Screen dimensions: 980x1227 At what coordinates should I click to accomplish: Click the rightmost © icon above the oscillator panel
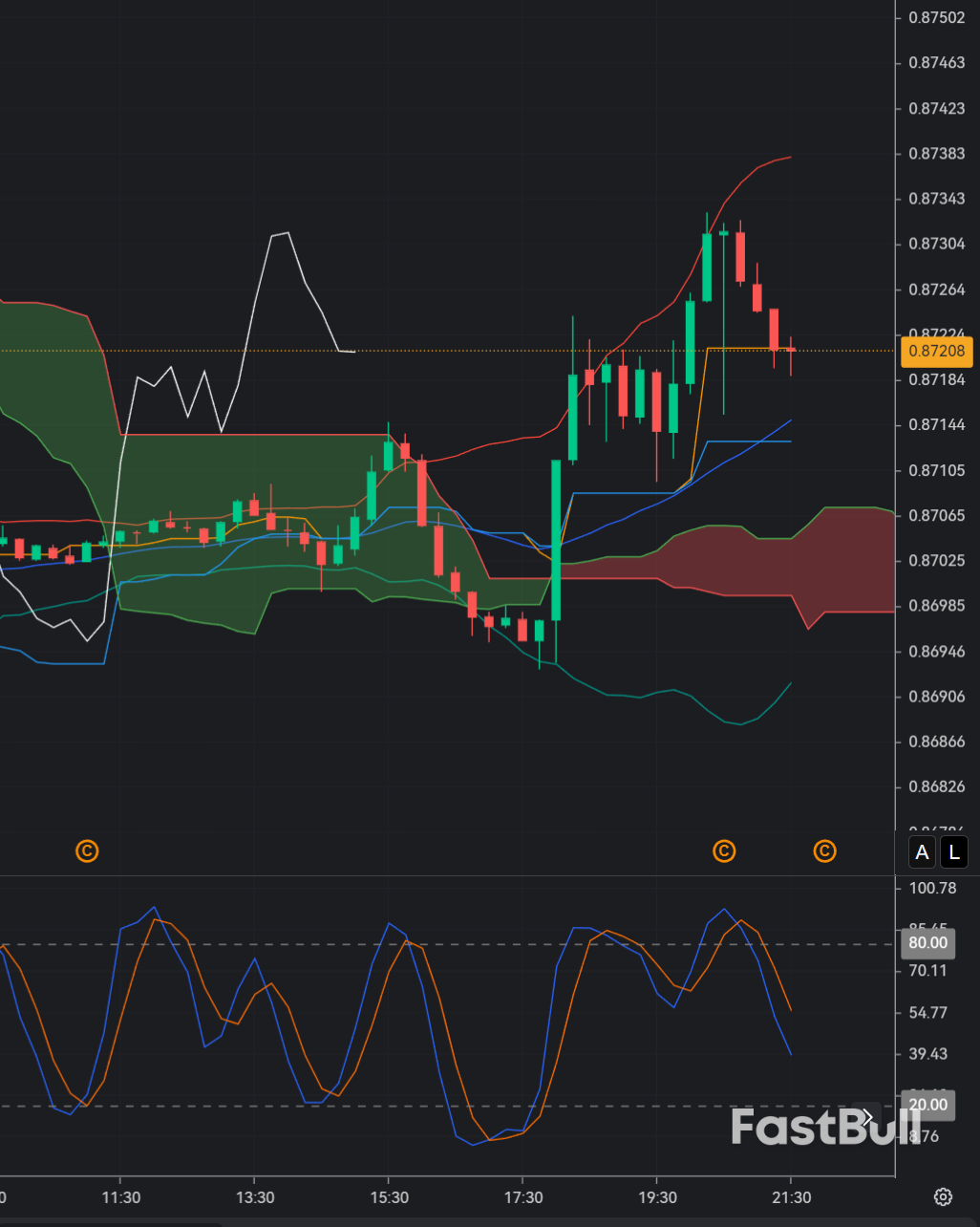pyautogui.click(x=823, y=850)
